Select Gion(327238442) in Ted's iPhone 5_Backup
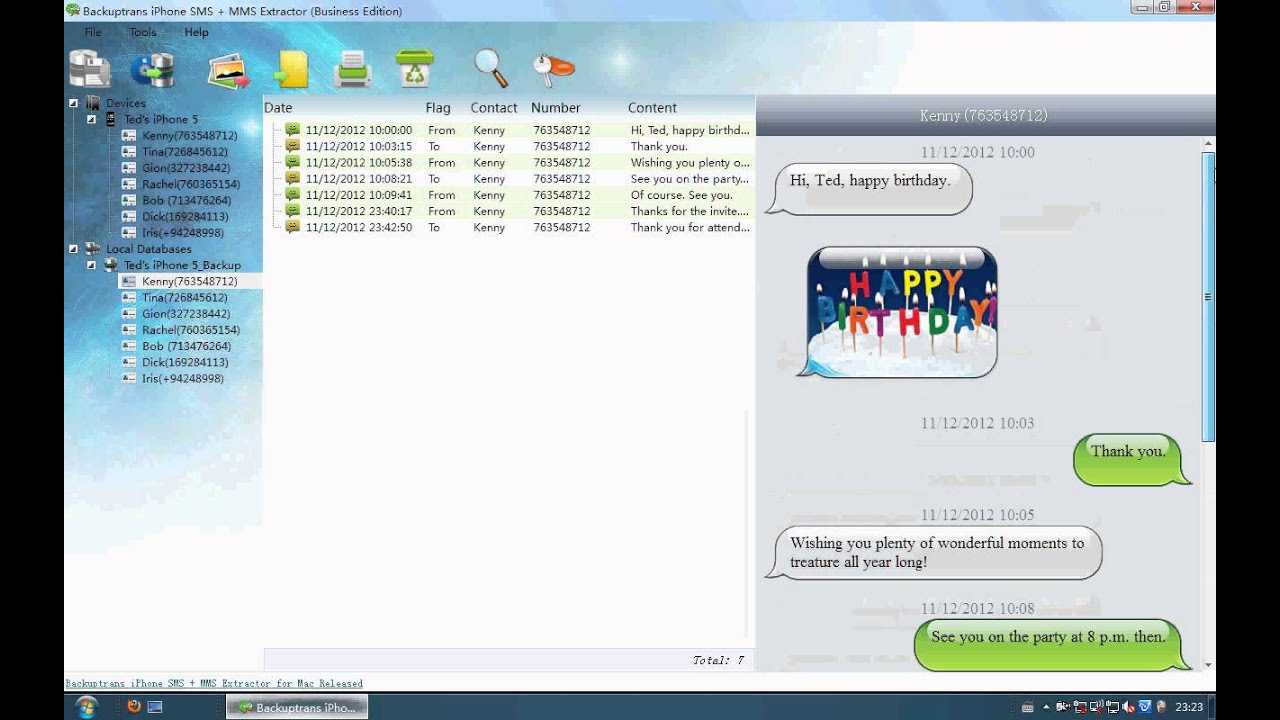This screenshot has height=720, width=1280. (185, 314)
